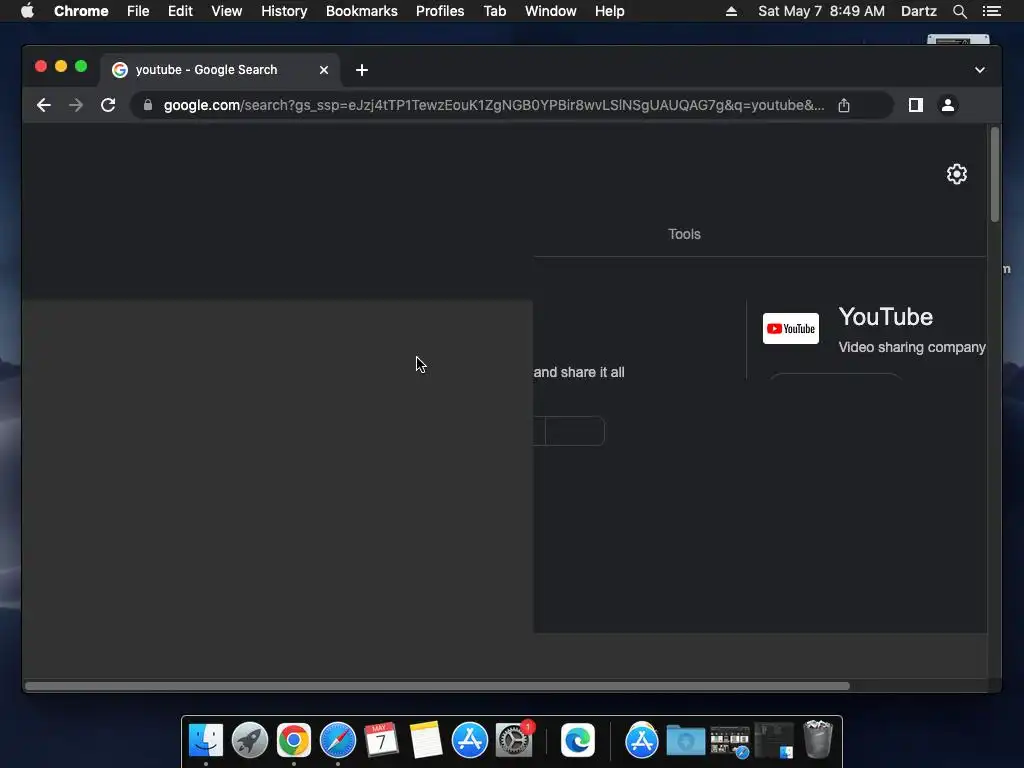
Task: Click the horizontal scrollbar
Action: [437, 686]
